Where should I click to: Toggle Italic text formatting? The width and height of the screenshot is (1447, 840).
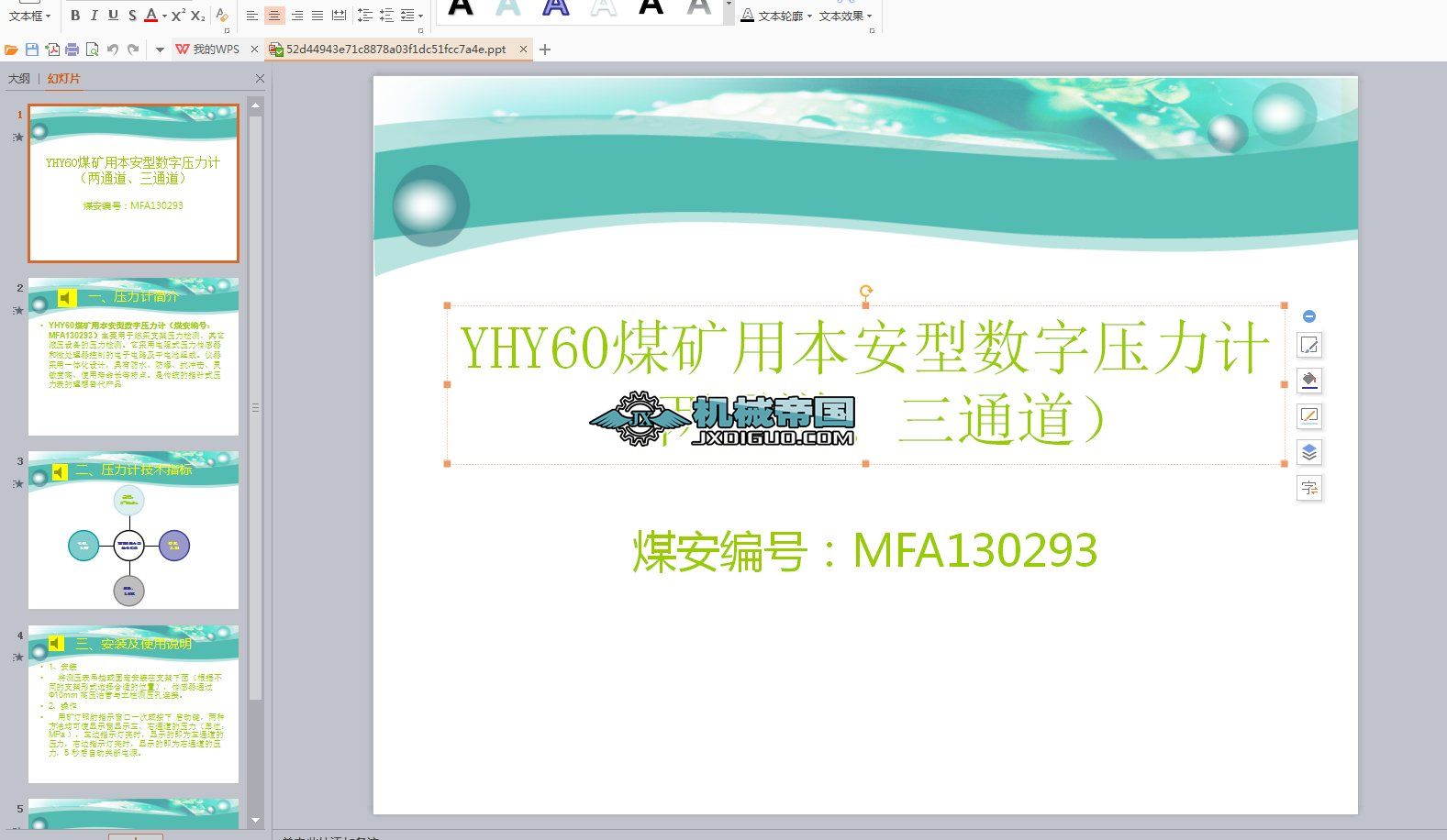pyautogui.click(x=94, y=16)
